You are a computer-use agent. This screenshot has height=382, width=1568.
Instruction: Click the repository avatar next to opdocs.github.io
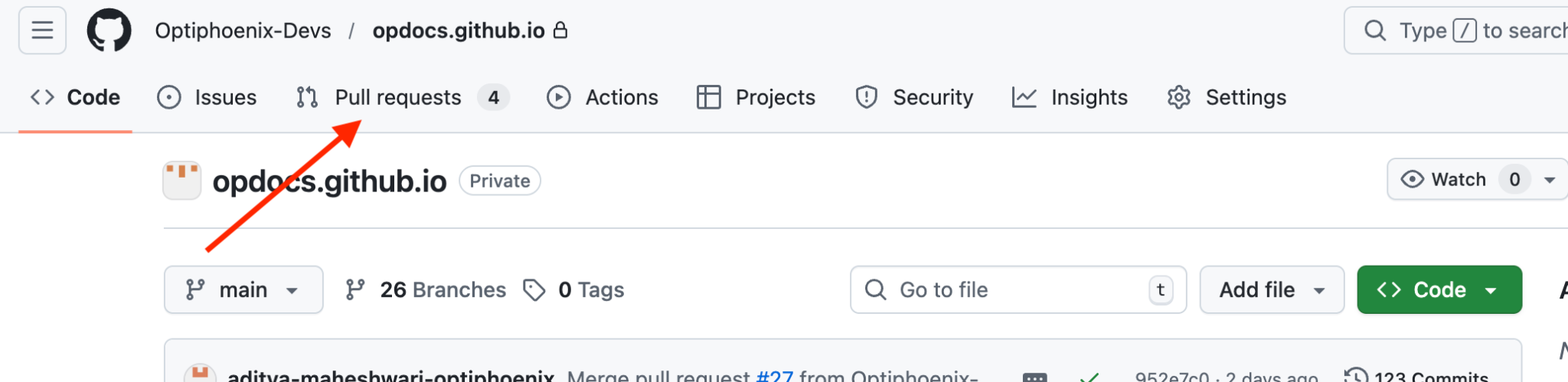(x=182, y=181)
